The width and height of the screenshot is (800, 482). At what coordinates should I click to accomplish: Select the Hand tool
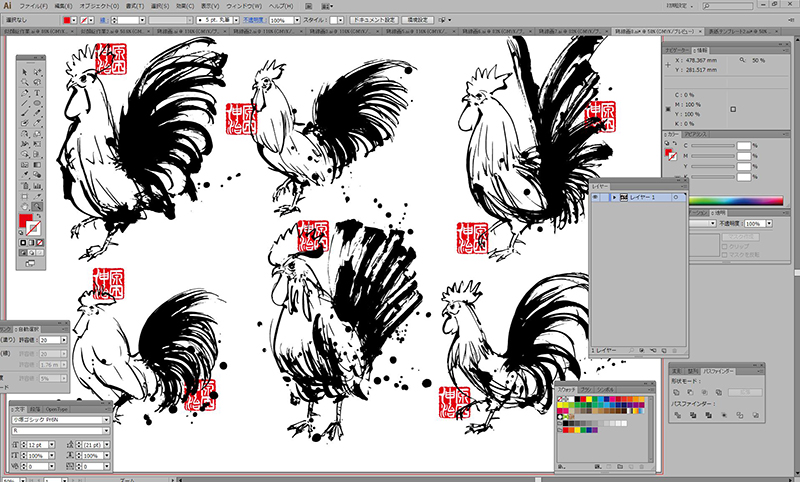tap(24, 206)
